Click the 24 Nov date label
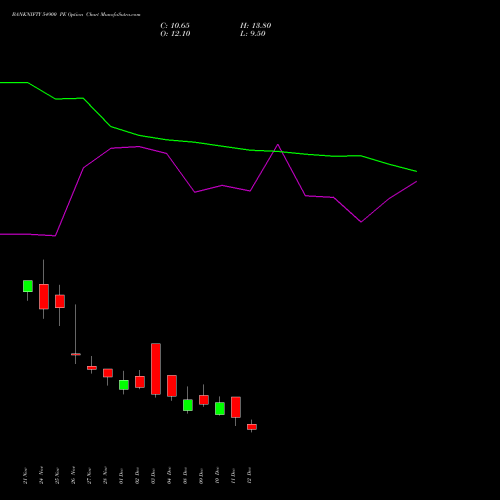Viewport: 500px width, 500px height. coord(42,476)
